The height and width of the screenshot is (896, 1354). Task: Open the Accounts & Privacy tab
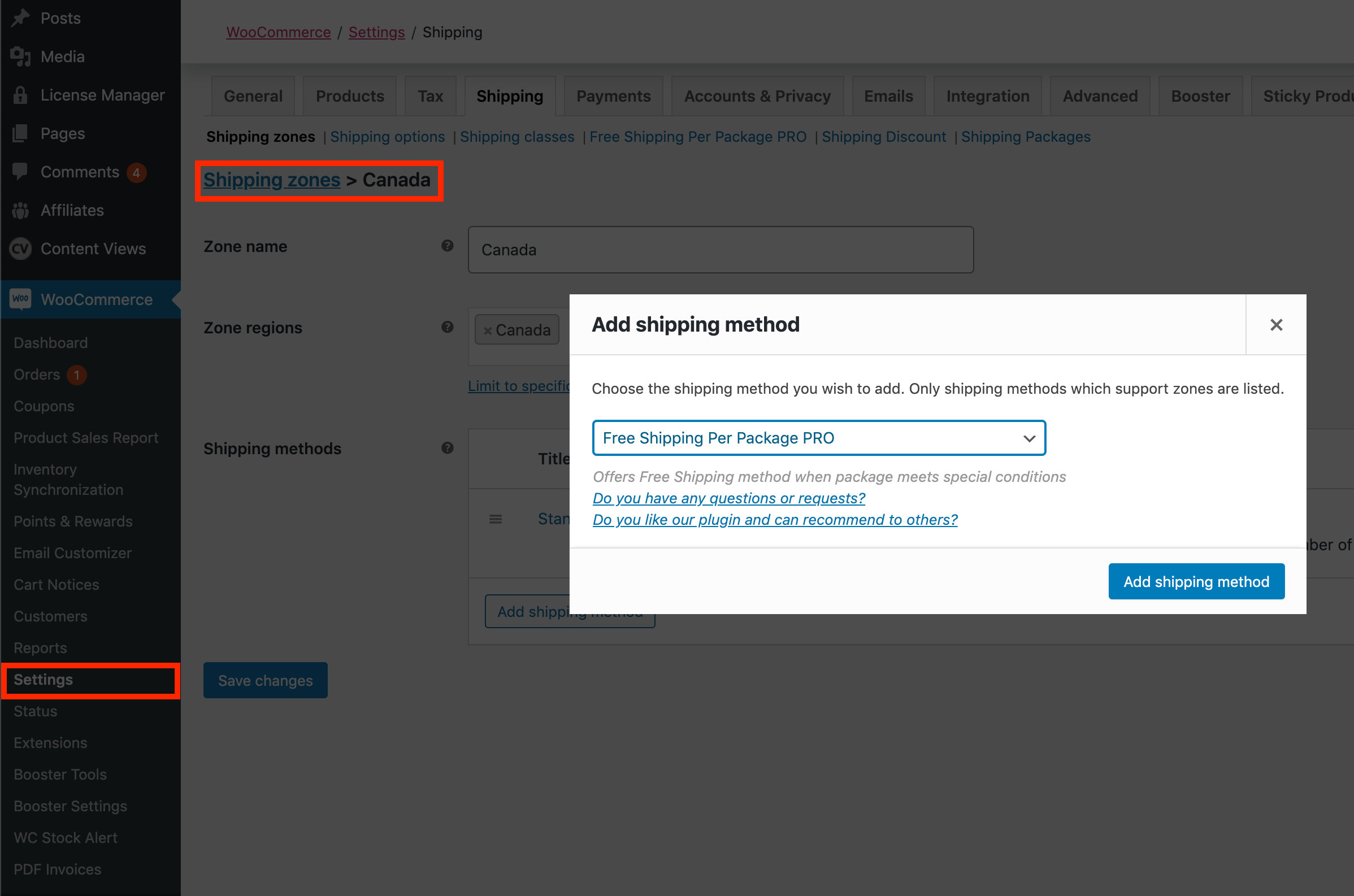click(757, 96)
